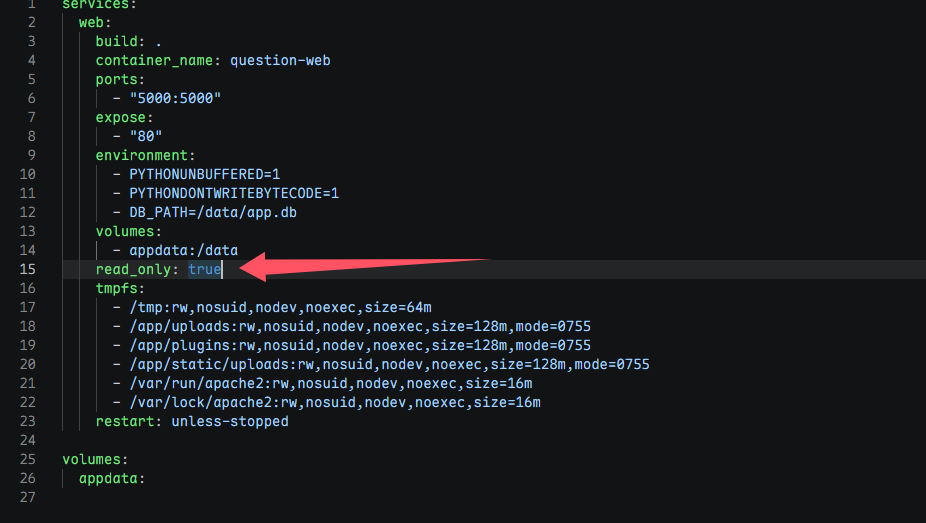The height and width of the screenshot is (523, 926).
Task: Click the 'question-web' value
Action: [280, 60]
